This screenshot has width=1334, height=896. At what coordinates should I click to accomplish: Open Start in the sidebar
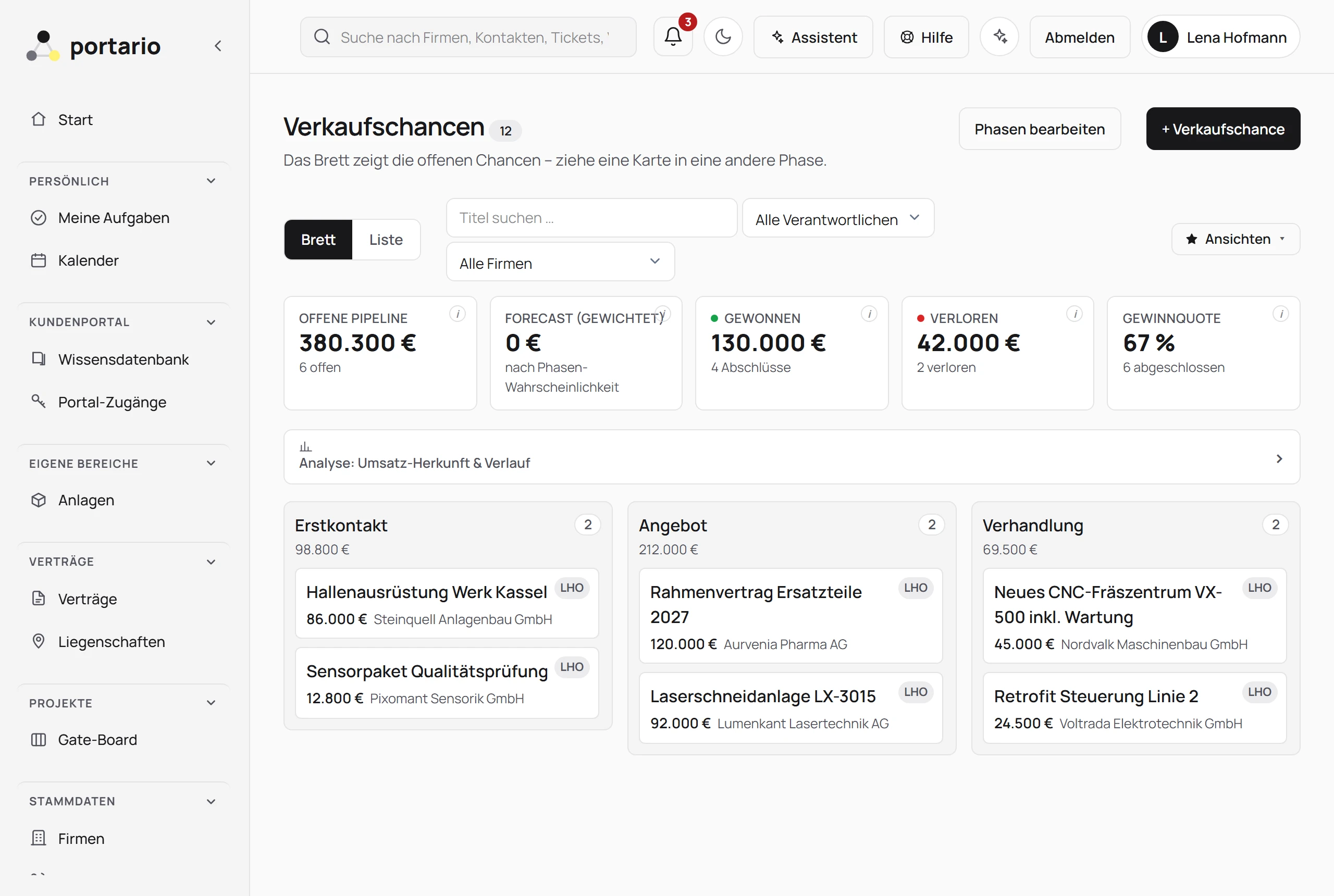tap(125, 120)
